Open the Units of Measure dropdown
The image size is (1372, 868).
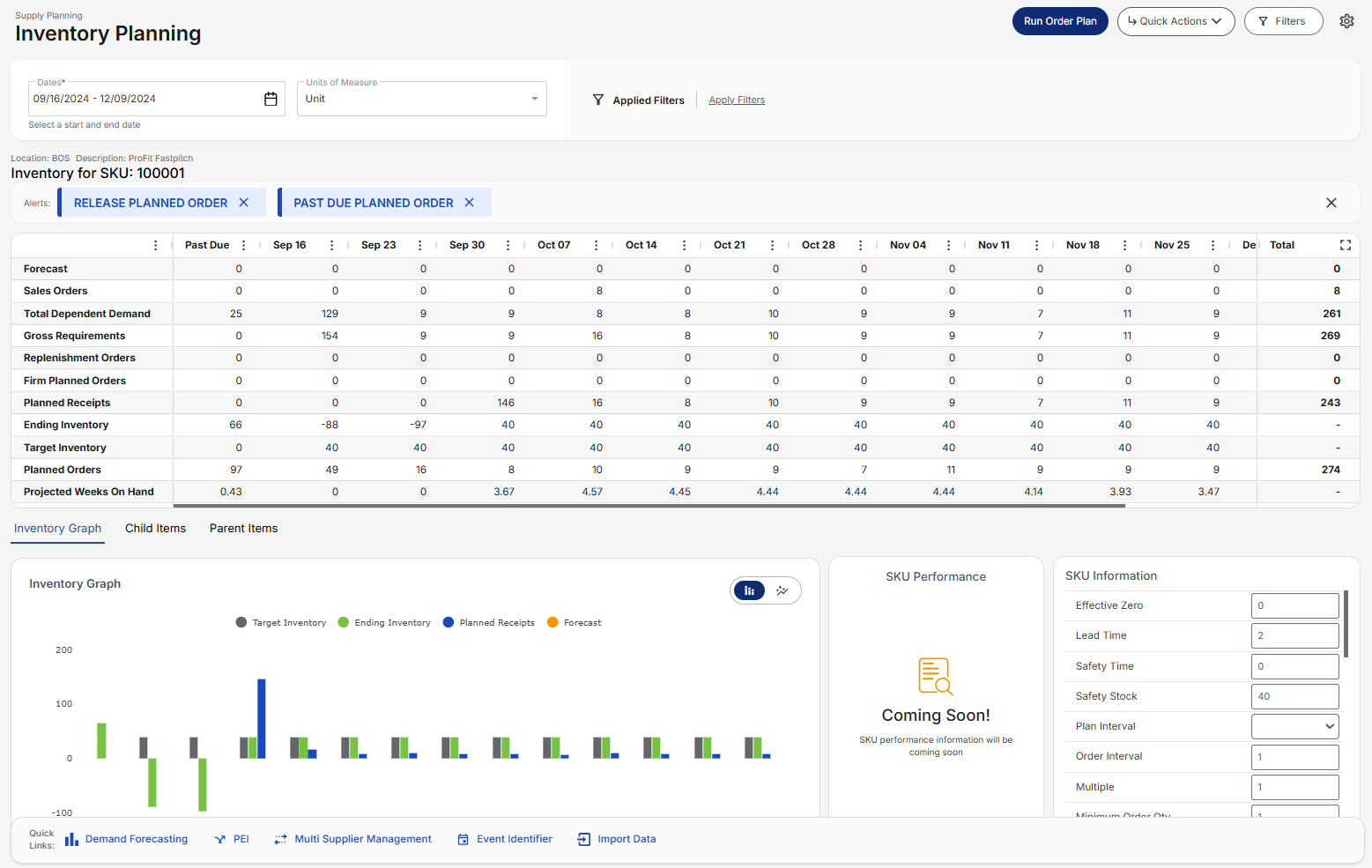coord(534,98)
